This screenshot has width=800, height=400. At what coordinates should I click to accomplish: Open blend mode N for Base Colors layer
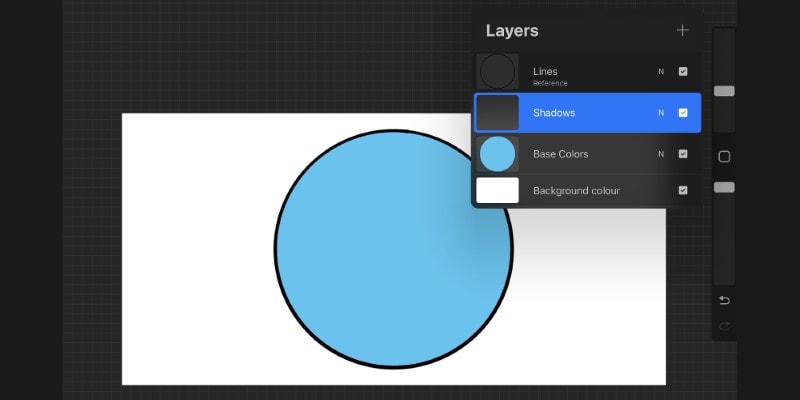click(x=661, y=154)
